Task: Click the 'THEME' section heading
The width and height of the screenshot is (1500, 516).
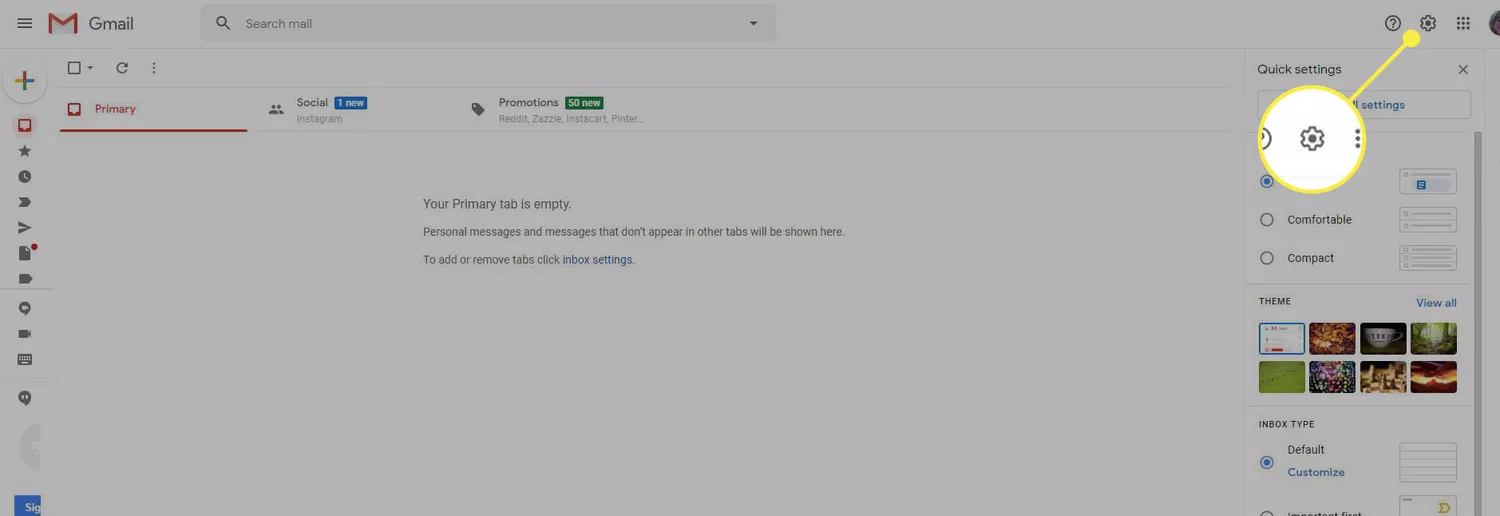Action: tap(1275, 301)
